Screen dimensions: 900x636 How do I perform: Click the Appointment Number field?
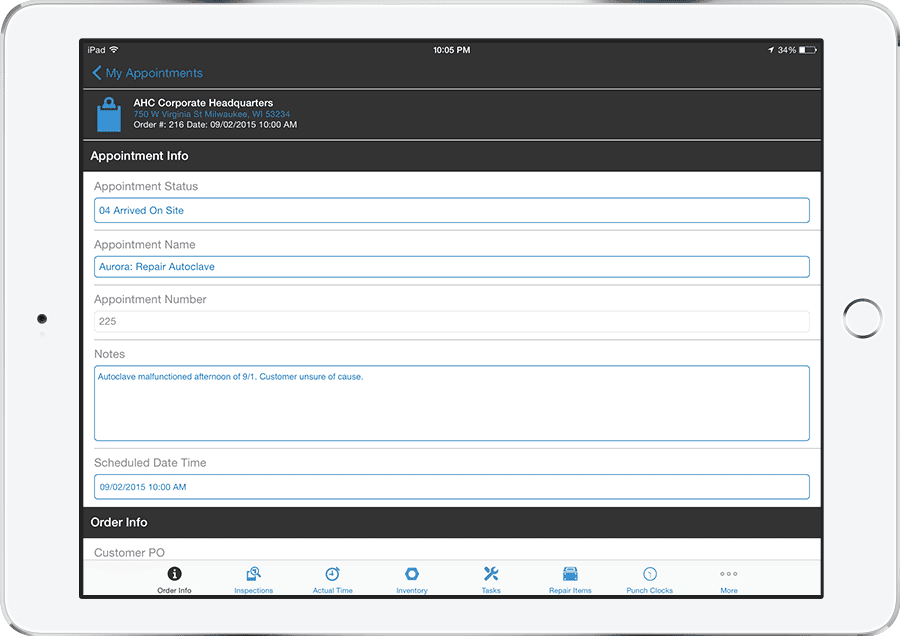coord(450,321)
